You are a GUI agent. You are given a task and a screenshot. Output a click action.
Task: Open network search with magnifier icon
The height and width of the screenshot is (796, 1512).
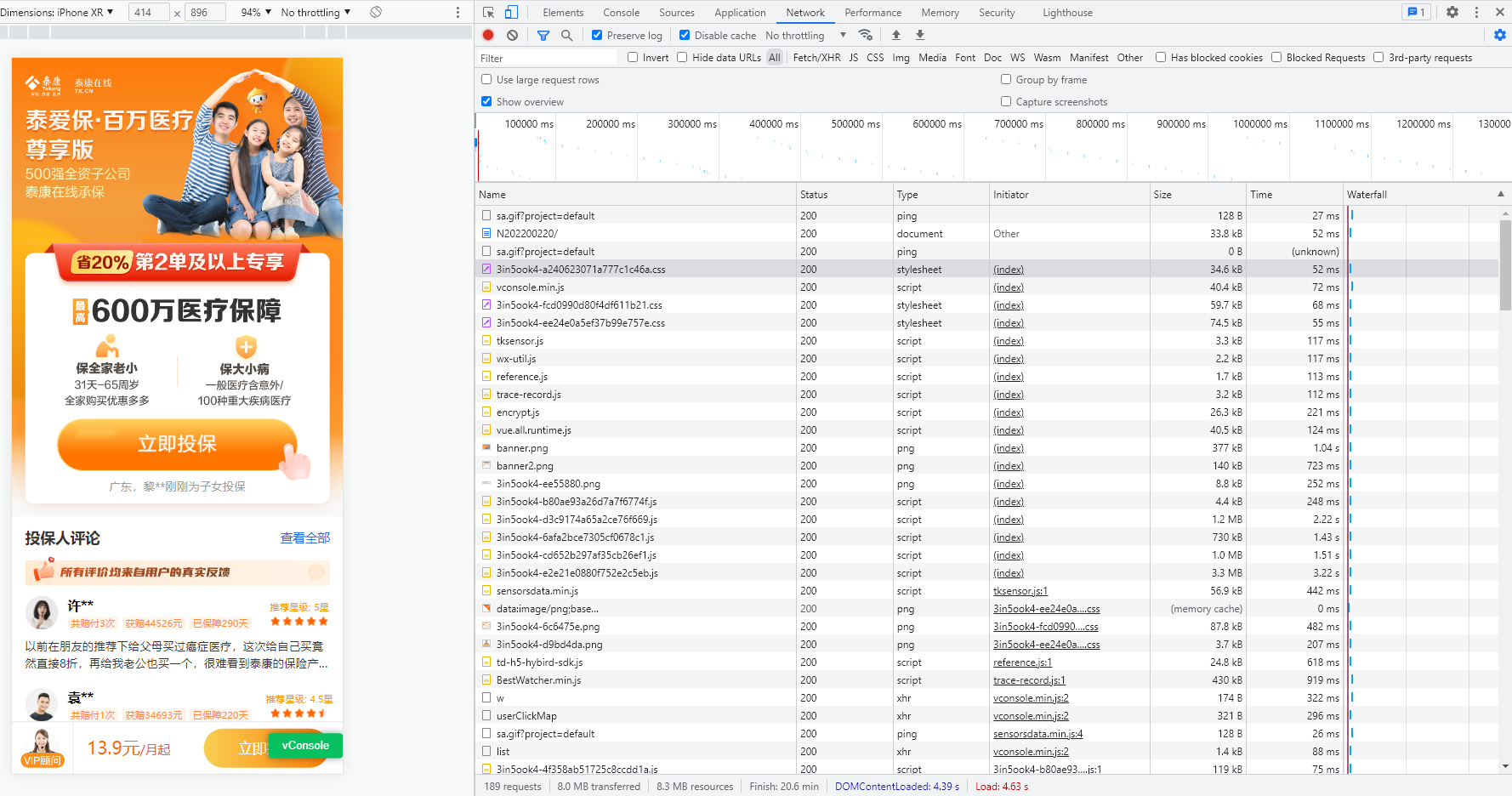(566, 35)
